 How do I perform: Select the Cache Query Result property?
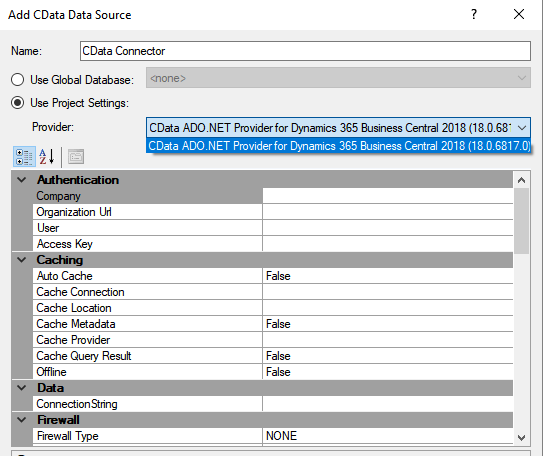point(148,356)
